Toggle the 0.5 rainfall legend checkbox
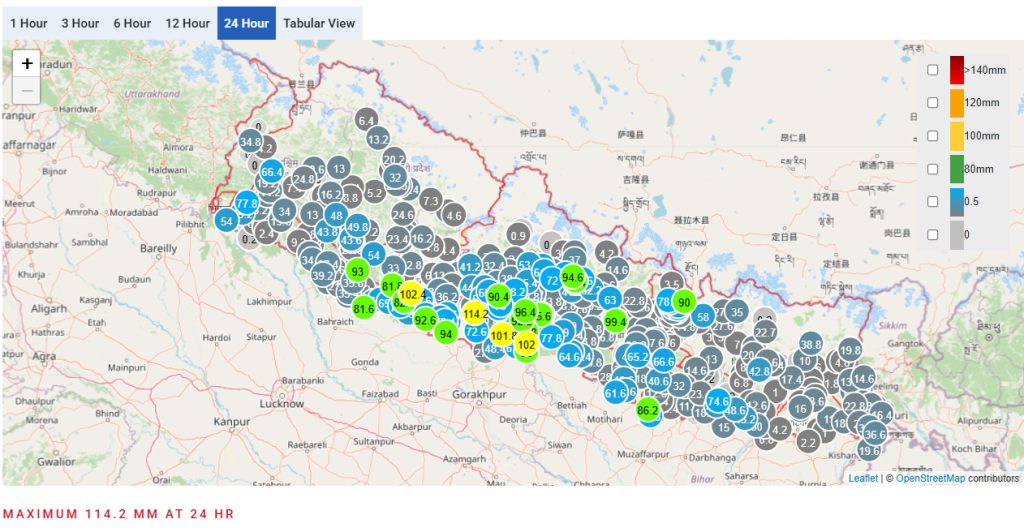Viewport: 1024px width, 532px height. (x=932, y=202)
